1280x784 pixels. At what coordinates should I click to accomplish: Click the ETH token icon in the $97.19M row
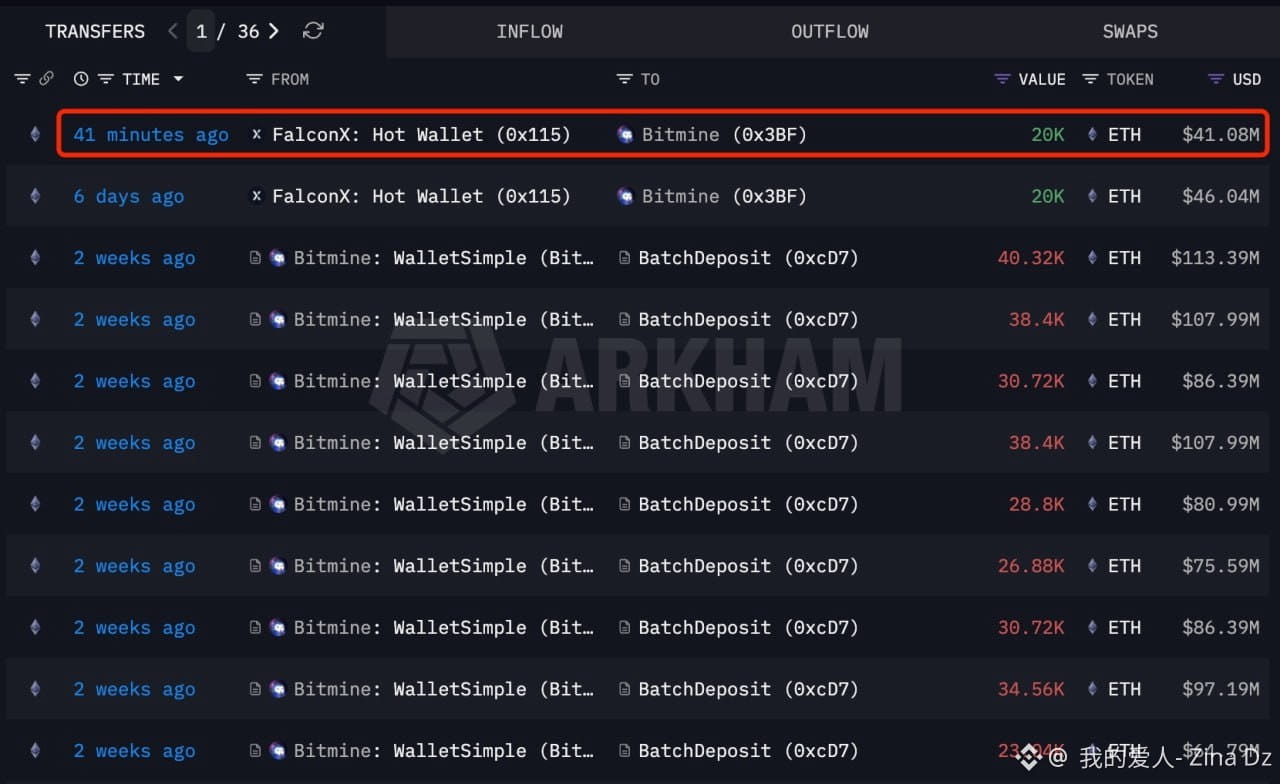[1092, 689]
